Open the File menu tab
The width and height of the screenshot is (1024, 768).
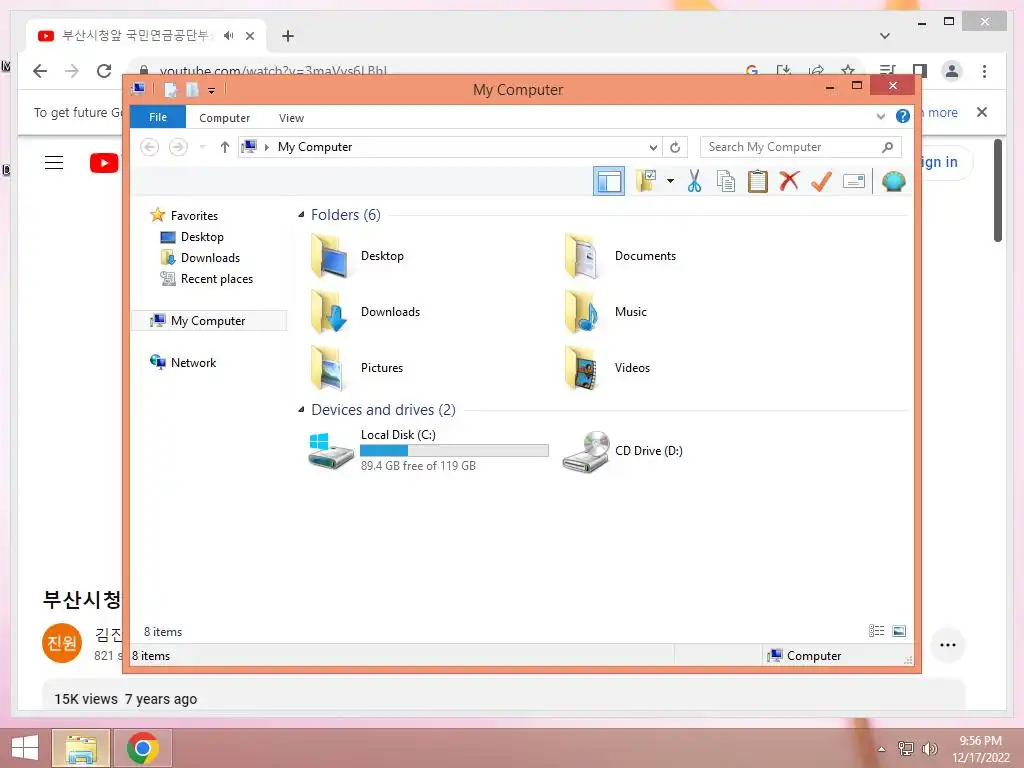pyautogui.click(x=158, y=117)
